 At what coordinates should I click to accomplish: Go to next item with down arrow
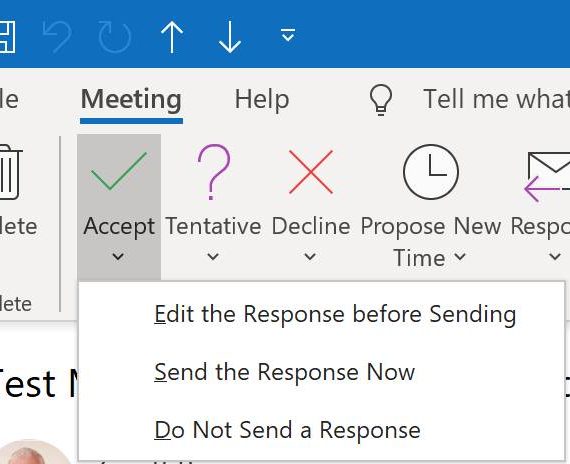click(x=230, y=37)
